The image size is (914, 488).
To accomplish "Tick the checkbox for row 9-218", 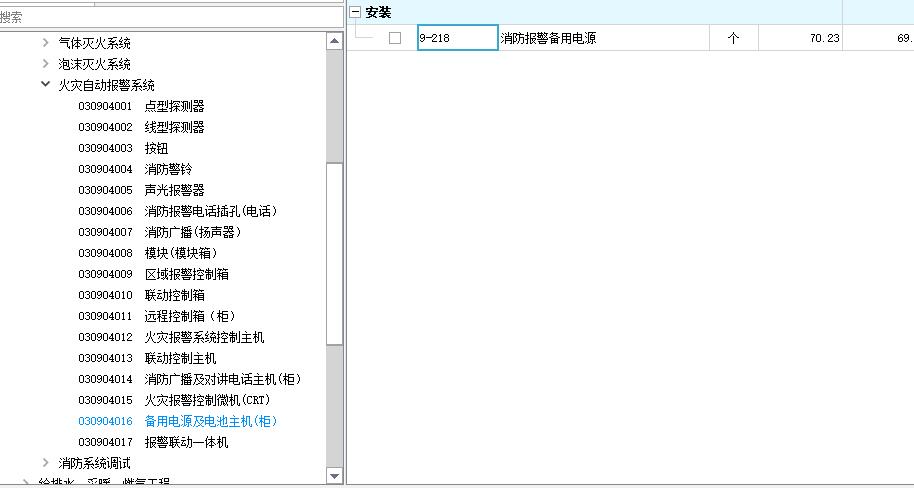I will tap(395, 38).
